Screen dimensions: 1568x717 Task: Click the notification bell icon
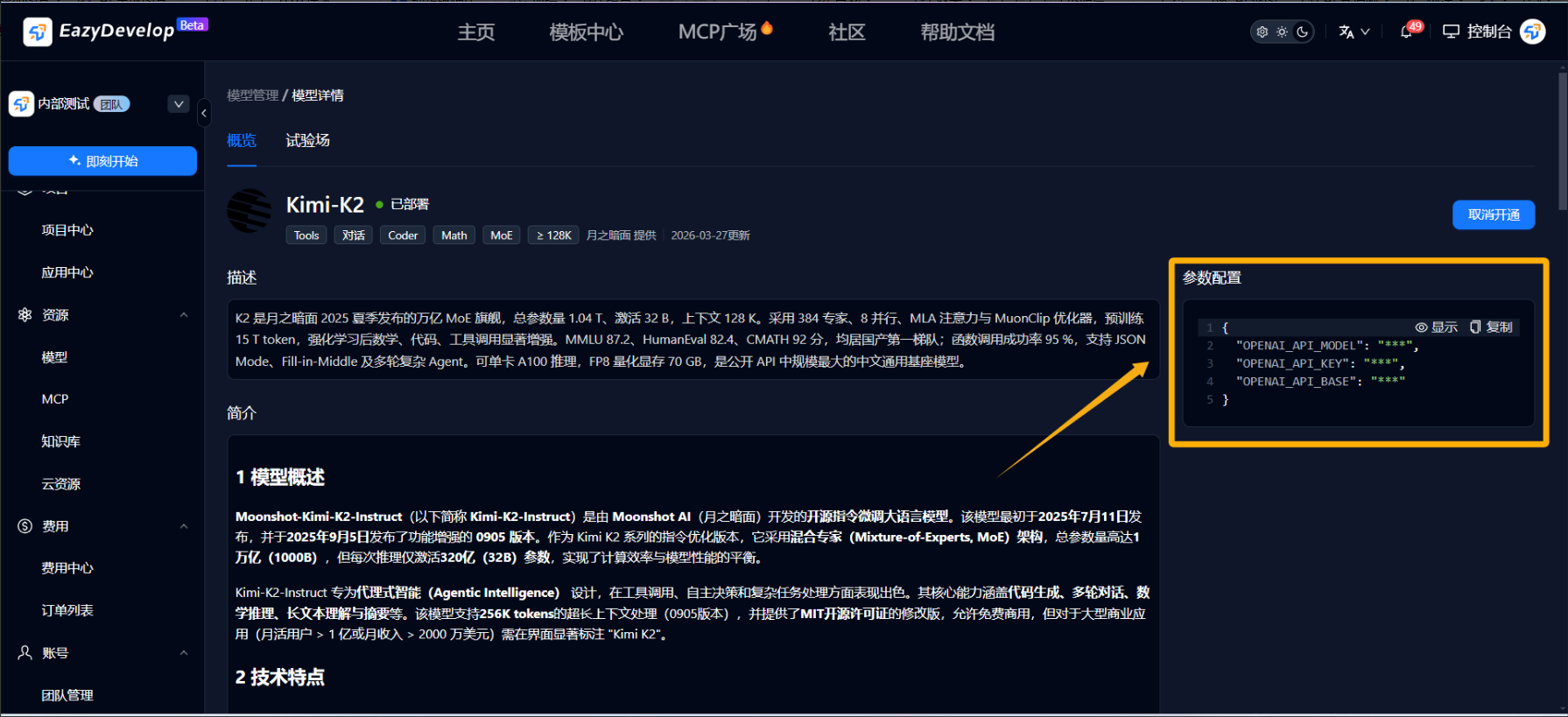(1406, 32)
